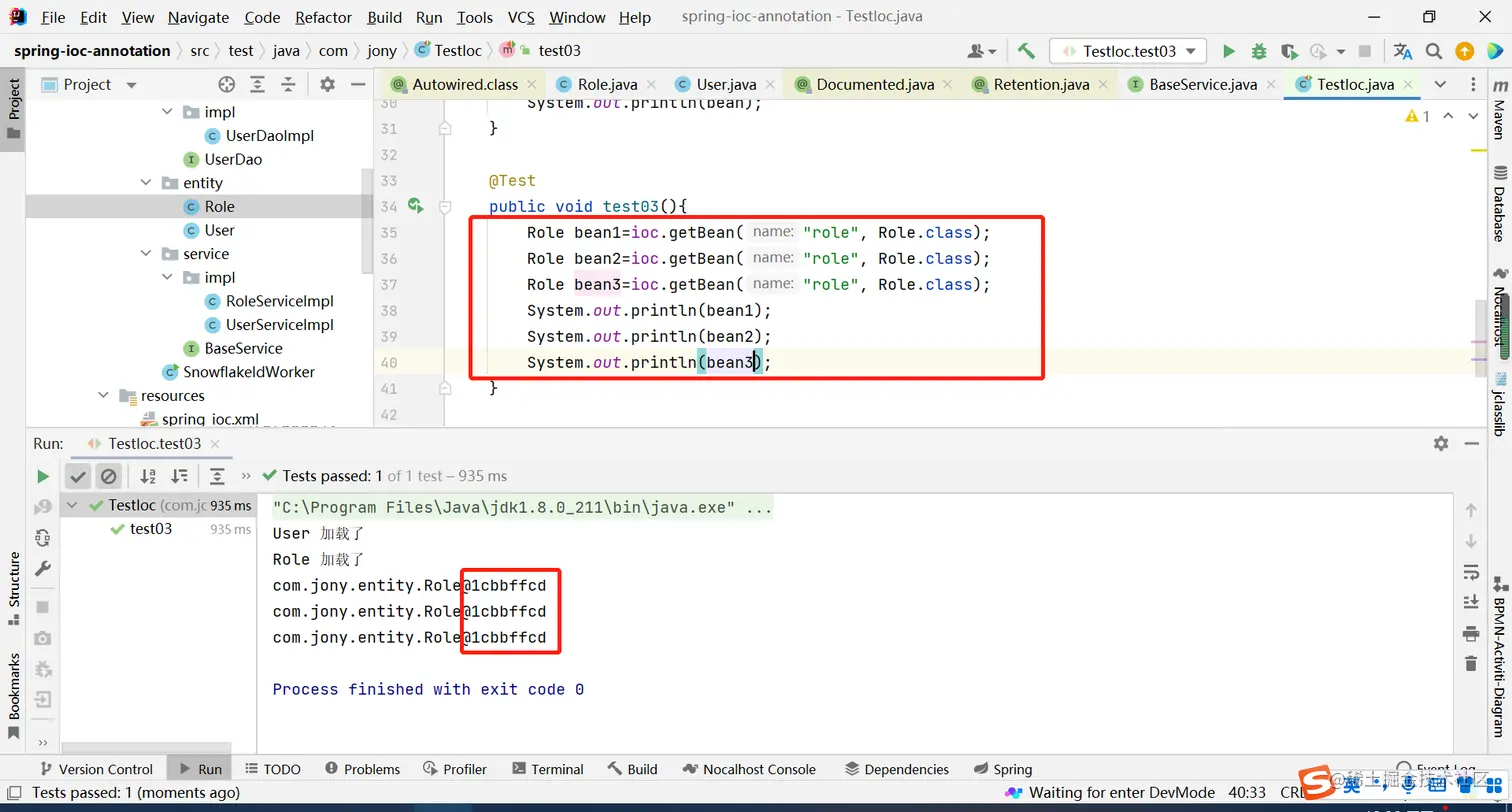Open the Dependencies tool window

coord(896,769)
